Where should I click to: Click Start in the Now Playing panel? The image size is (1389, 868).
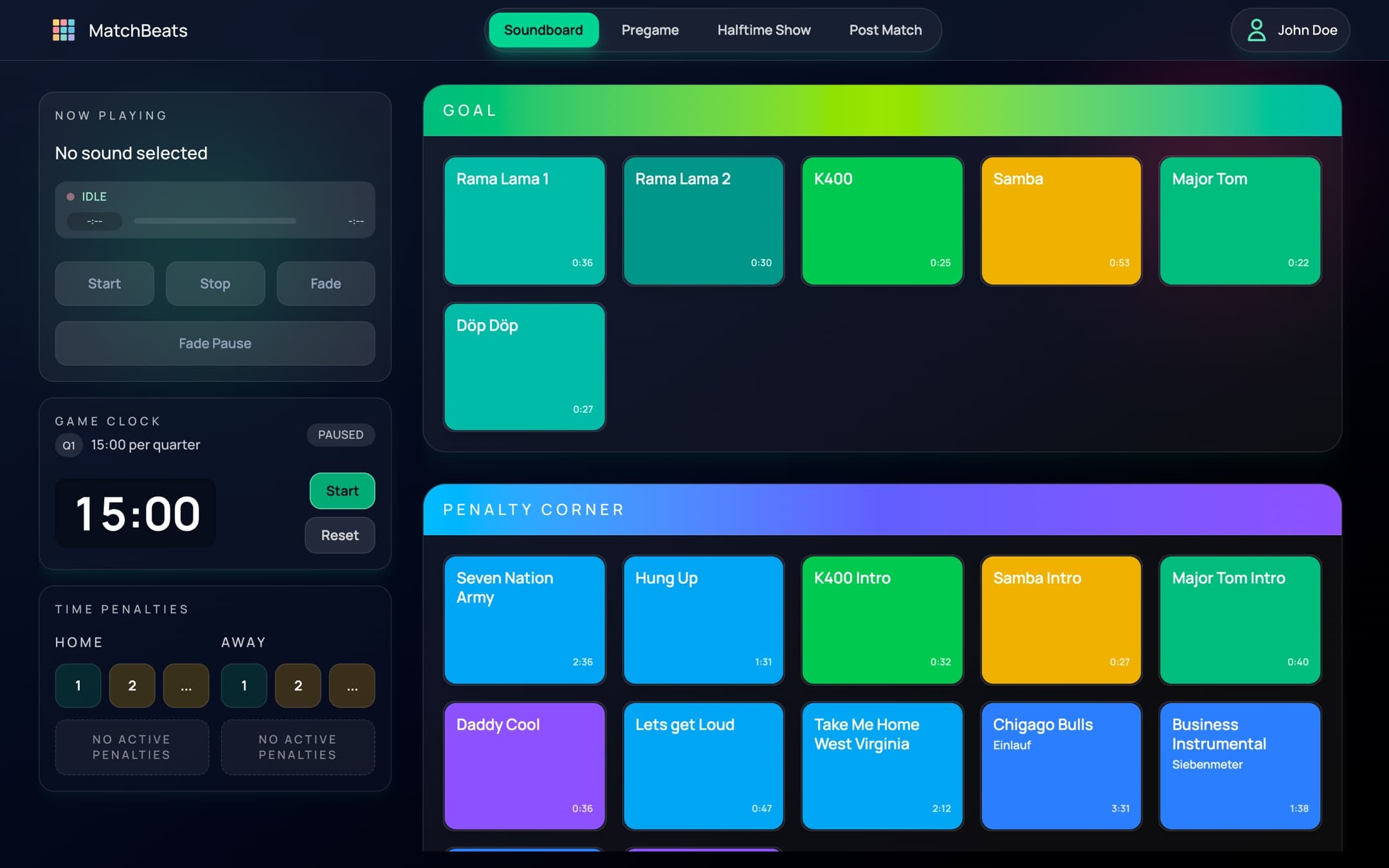pyautogui.click(x=104, y=284)
